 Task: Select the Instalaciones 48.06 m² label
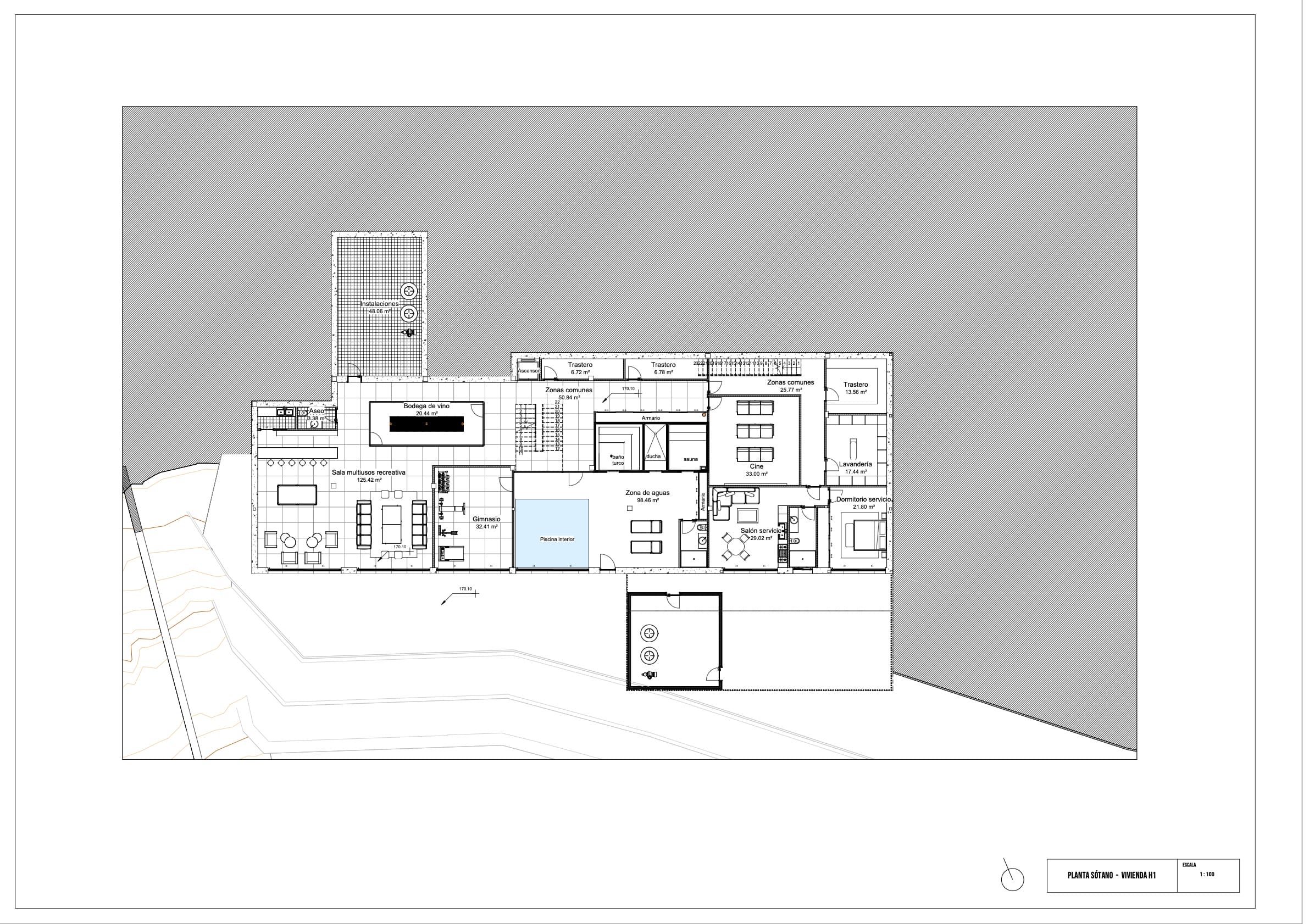pos(379,307)
